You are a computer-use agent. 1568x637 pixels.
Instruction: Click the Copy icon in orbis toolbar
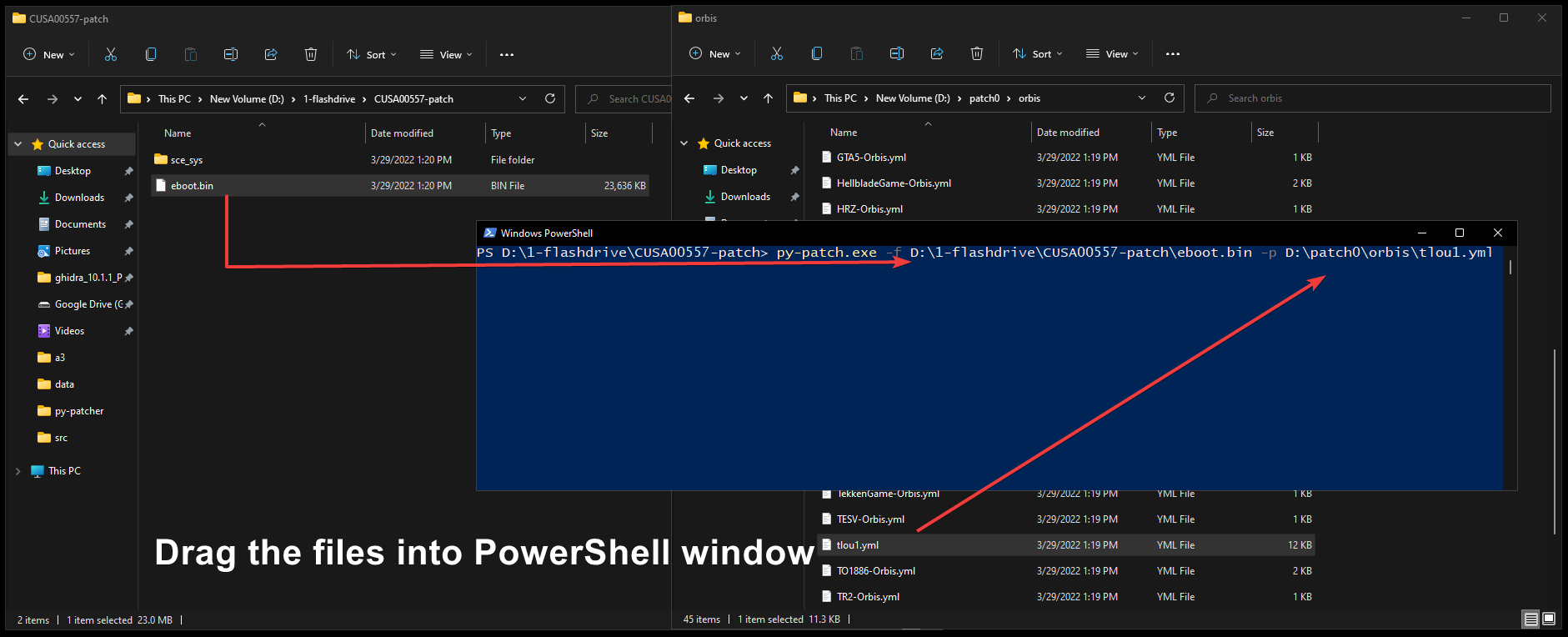(817, 53)
